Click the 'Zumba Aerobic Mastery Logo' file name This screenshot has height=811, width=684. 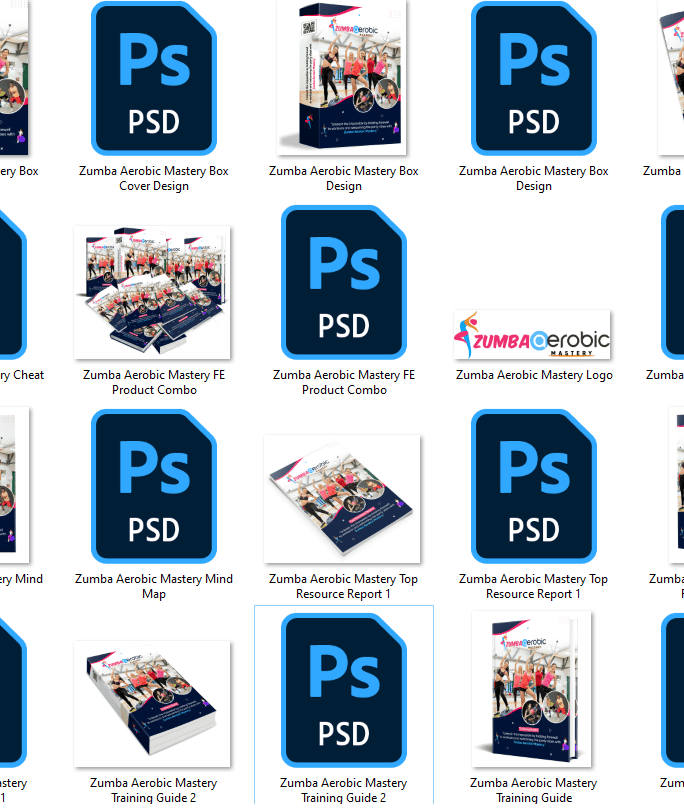(534, 375)
